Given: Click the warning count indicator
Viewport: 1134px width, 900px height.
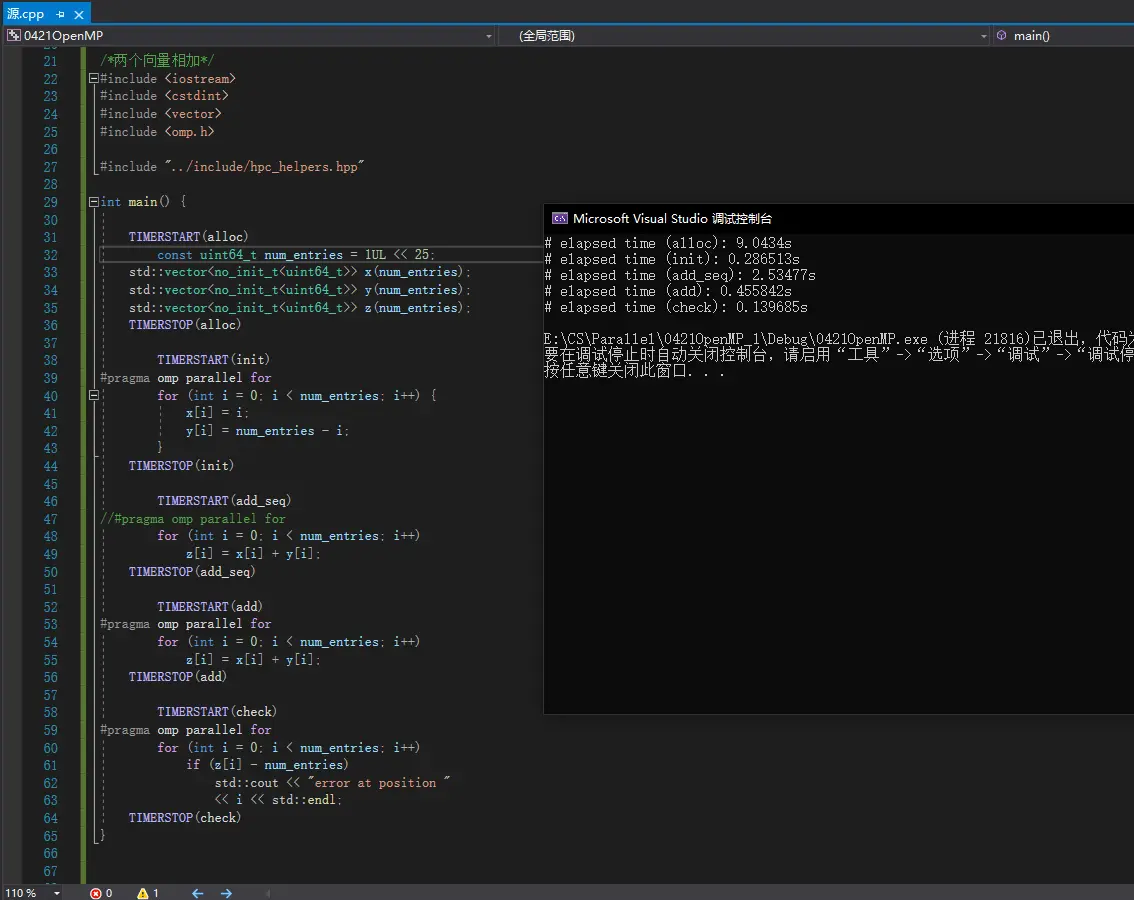Looking at the screenshot, I should [x=143, y=893].
